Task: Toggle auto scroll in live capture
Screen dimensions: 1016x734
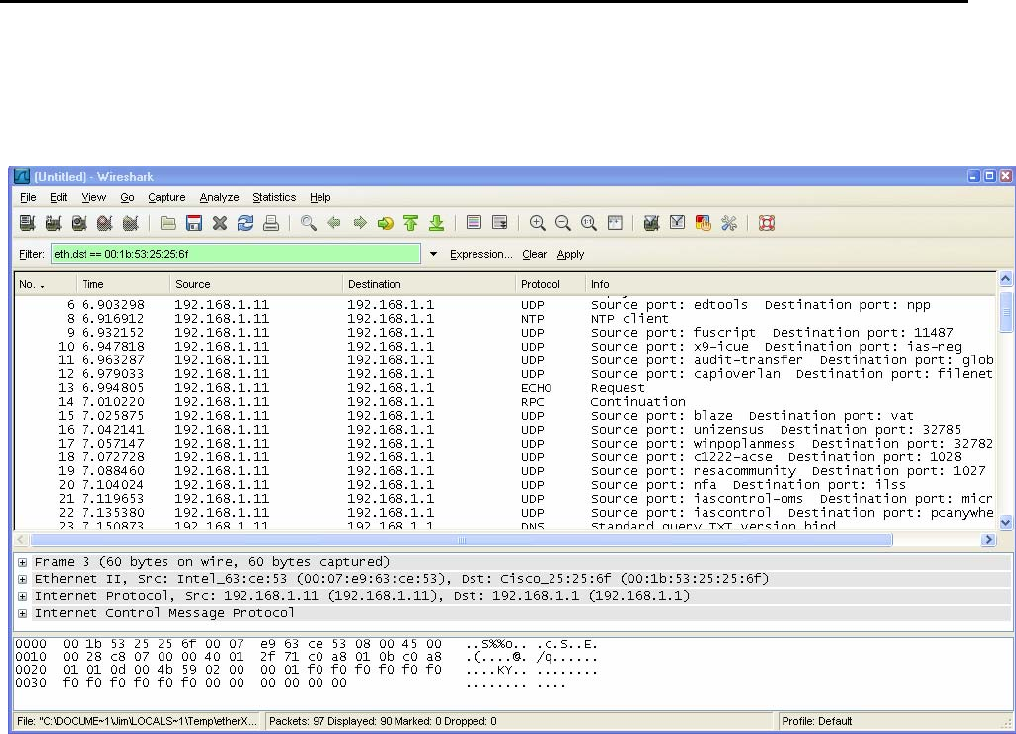Action: tap(500, 224)
